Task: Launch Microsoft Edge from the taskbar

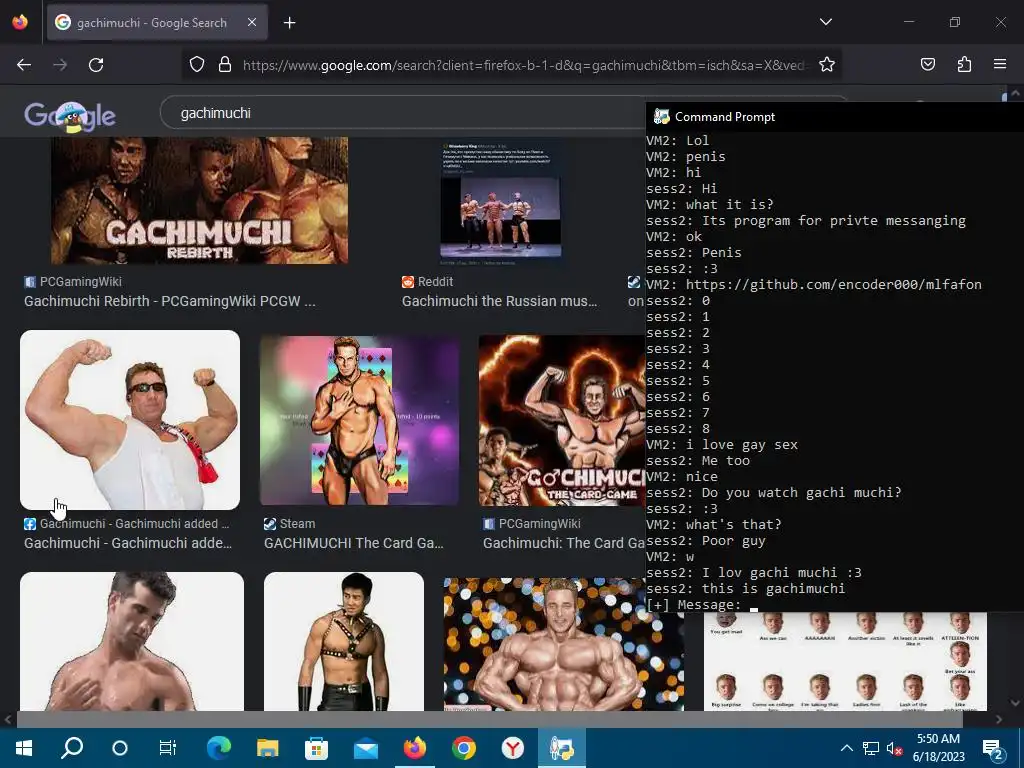Action: tap(219, 748)
